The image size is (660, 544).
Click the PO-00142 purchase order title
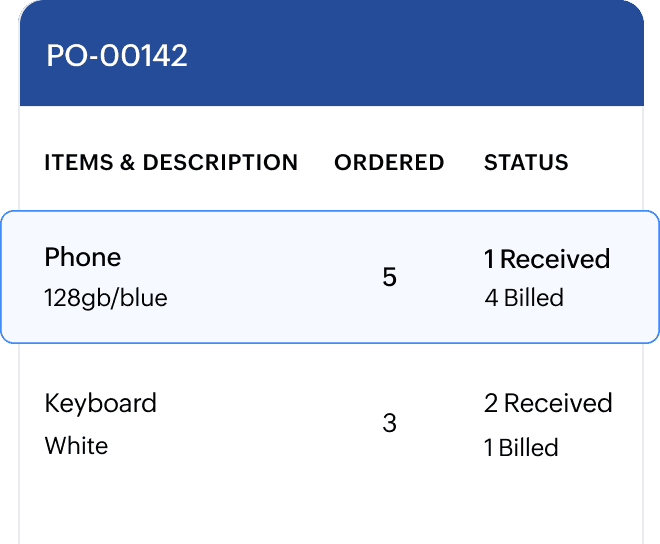pyautogui.click(x=117, y=56)
